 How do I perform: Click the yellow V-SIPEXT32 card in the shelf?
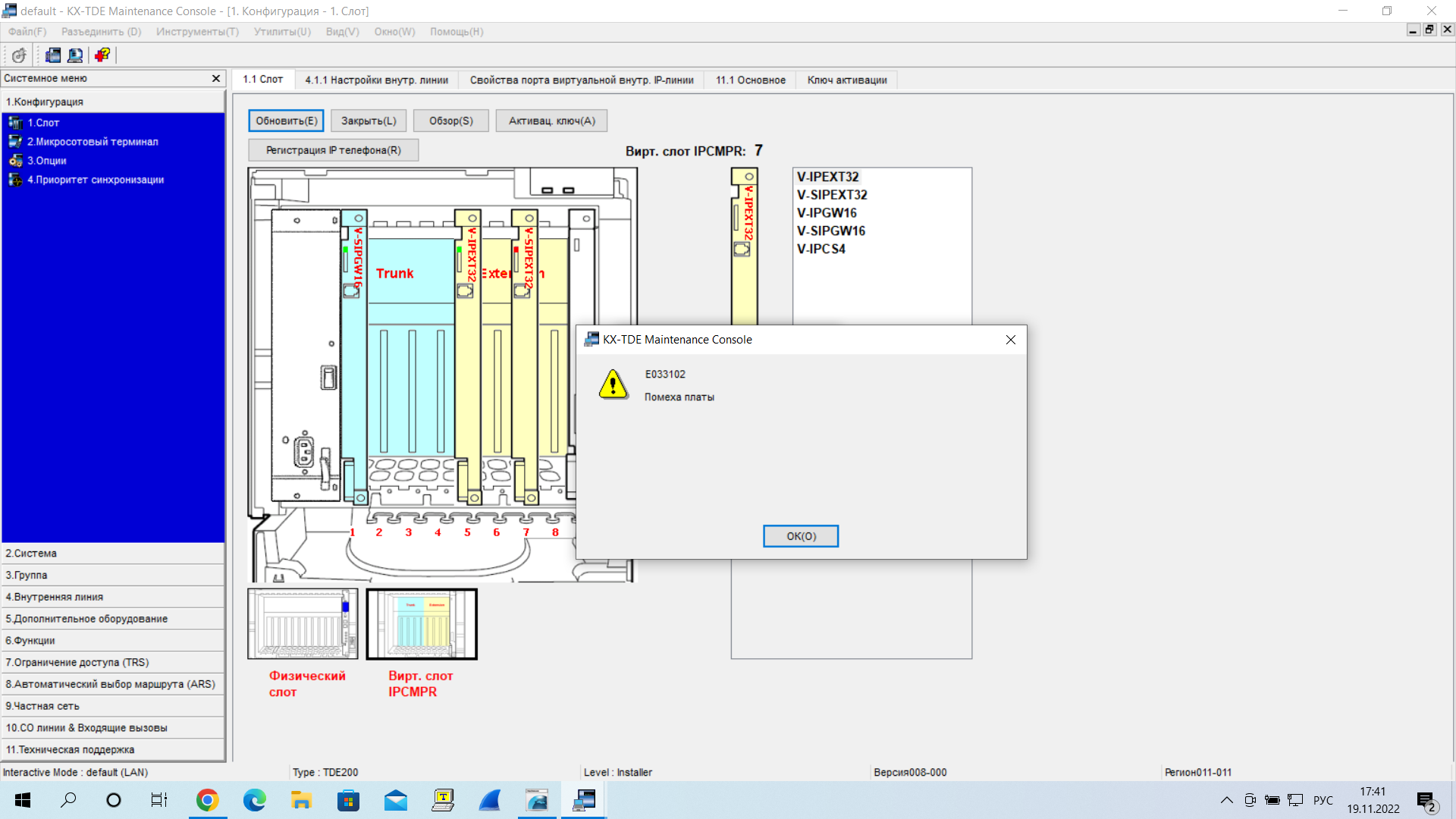[x=525, y=356]
